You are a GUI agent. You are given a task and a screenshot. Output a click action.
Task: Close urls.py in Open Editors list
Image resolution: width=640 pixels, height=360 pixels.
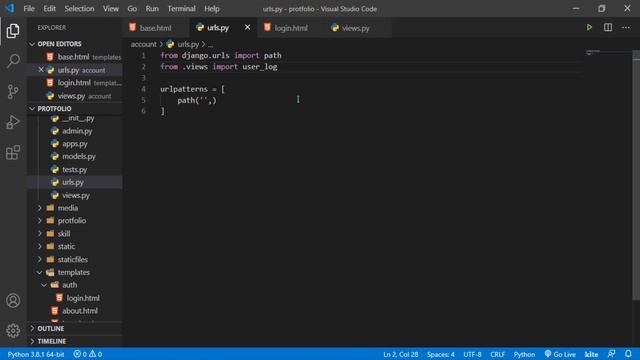(41, 70)
